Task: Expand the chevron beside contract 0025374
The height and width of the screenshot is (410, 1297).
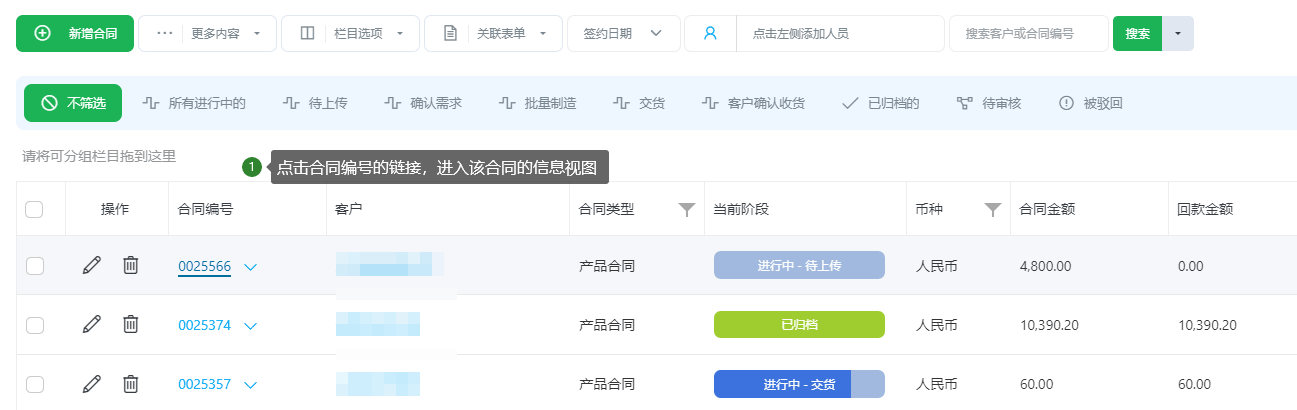Action: tap(250, 326)
